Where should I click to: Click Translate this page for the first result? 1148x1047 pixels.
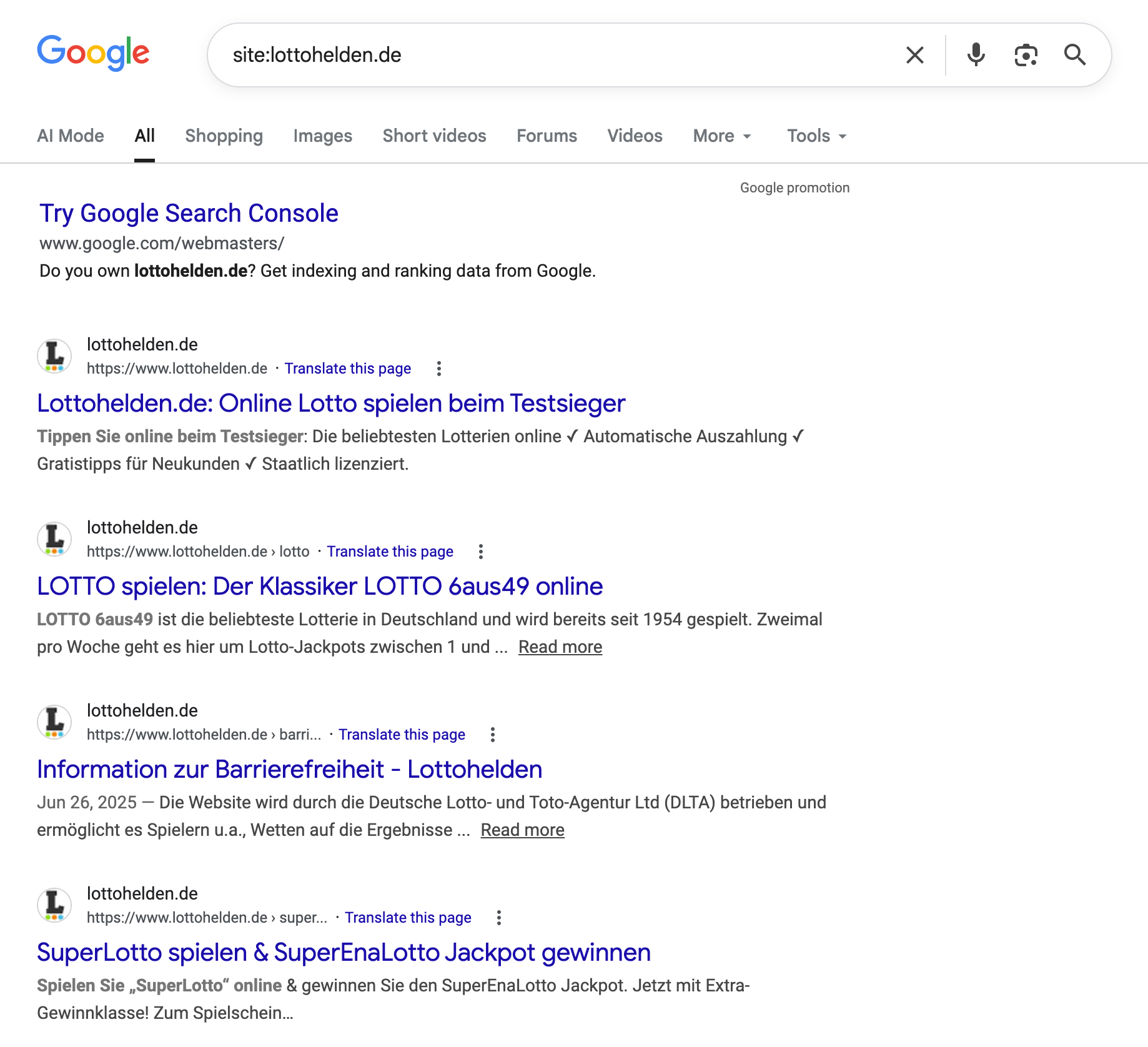point(348,368)
